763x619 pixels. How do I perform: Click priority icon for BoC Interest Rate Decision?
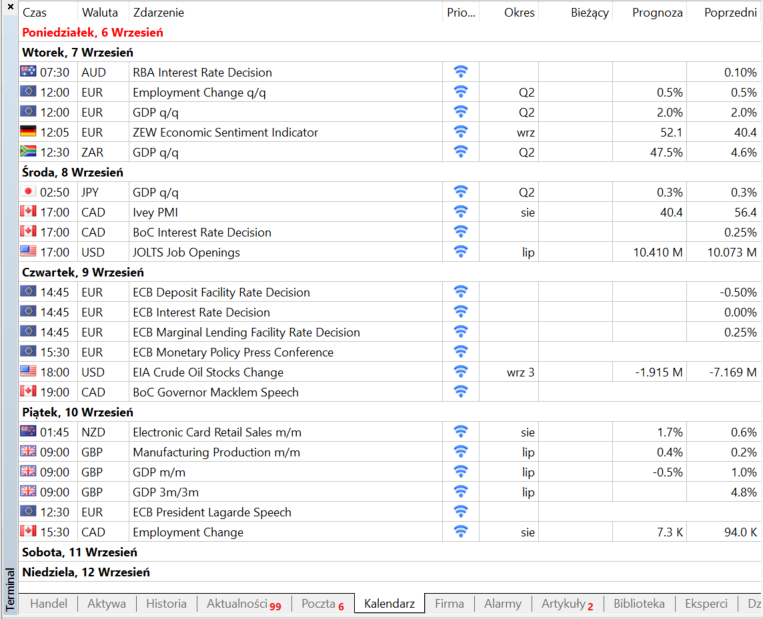click(x=460, y=232)
